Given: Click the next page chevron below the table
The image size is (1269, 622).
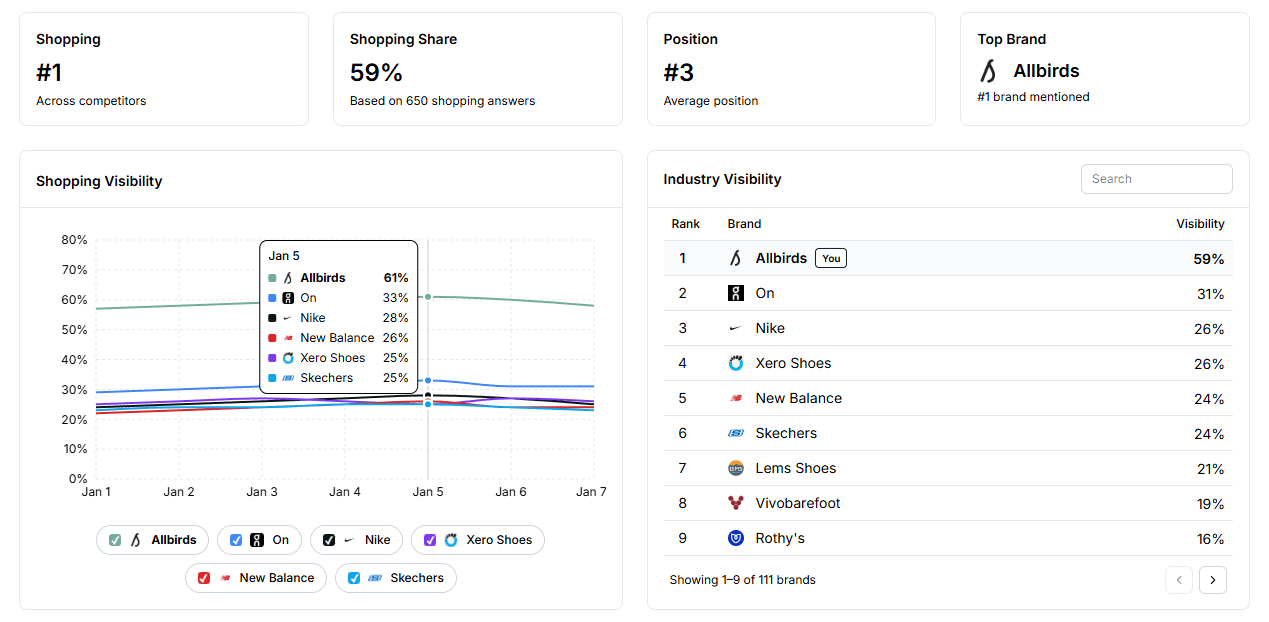Looking at the screenshot, I should [1213, 580].
